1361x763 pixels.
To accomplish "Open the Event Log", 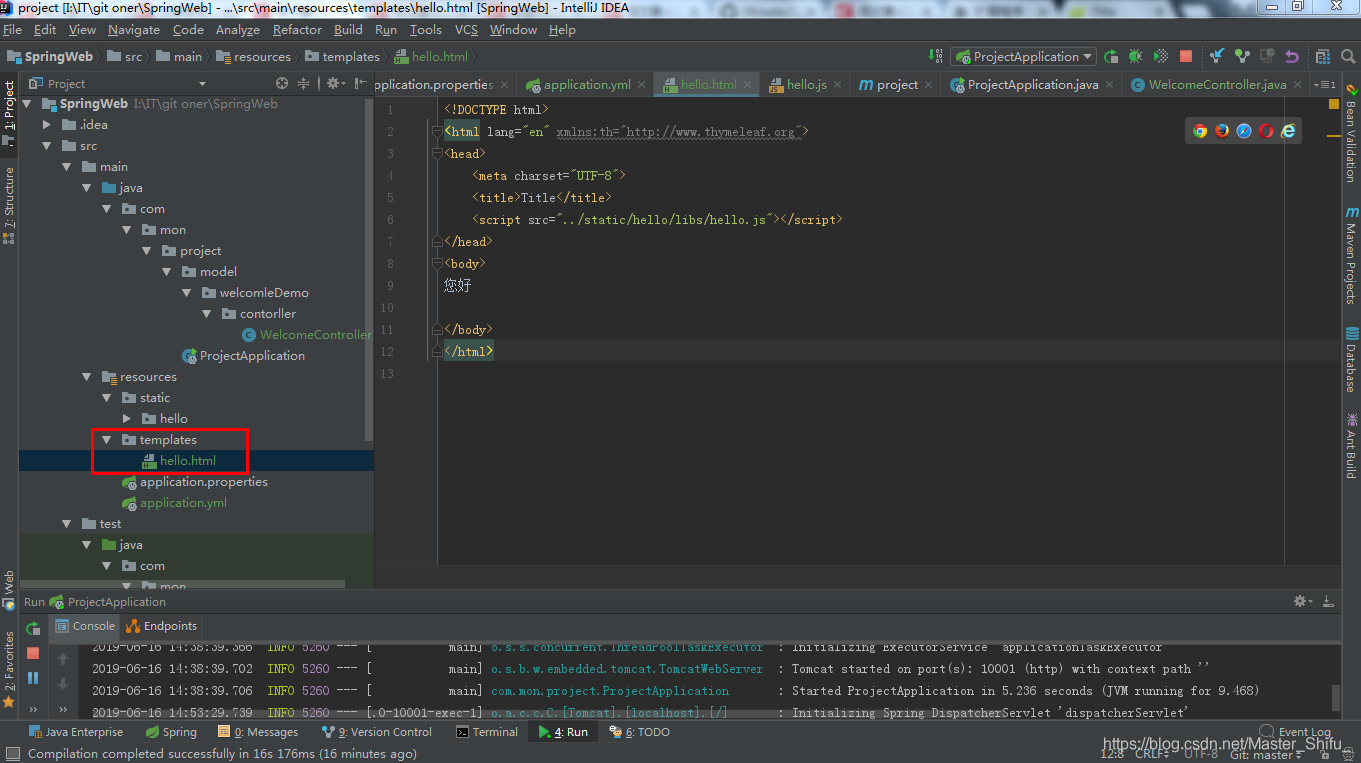I will [1296, 732].
